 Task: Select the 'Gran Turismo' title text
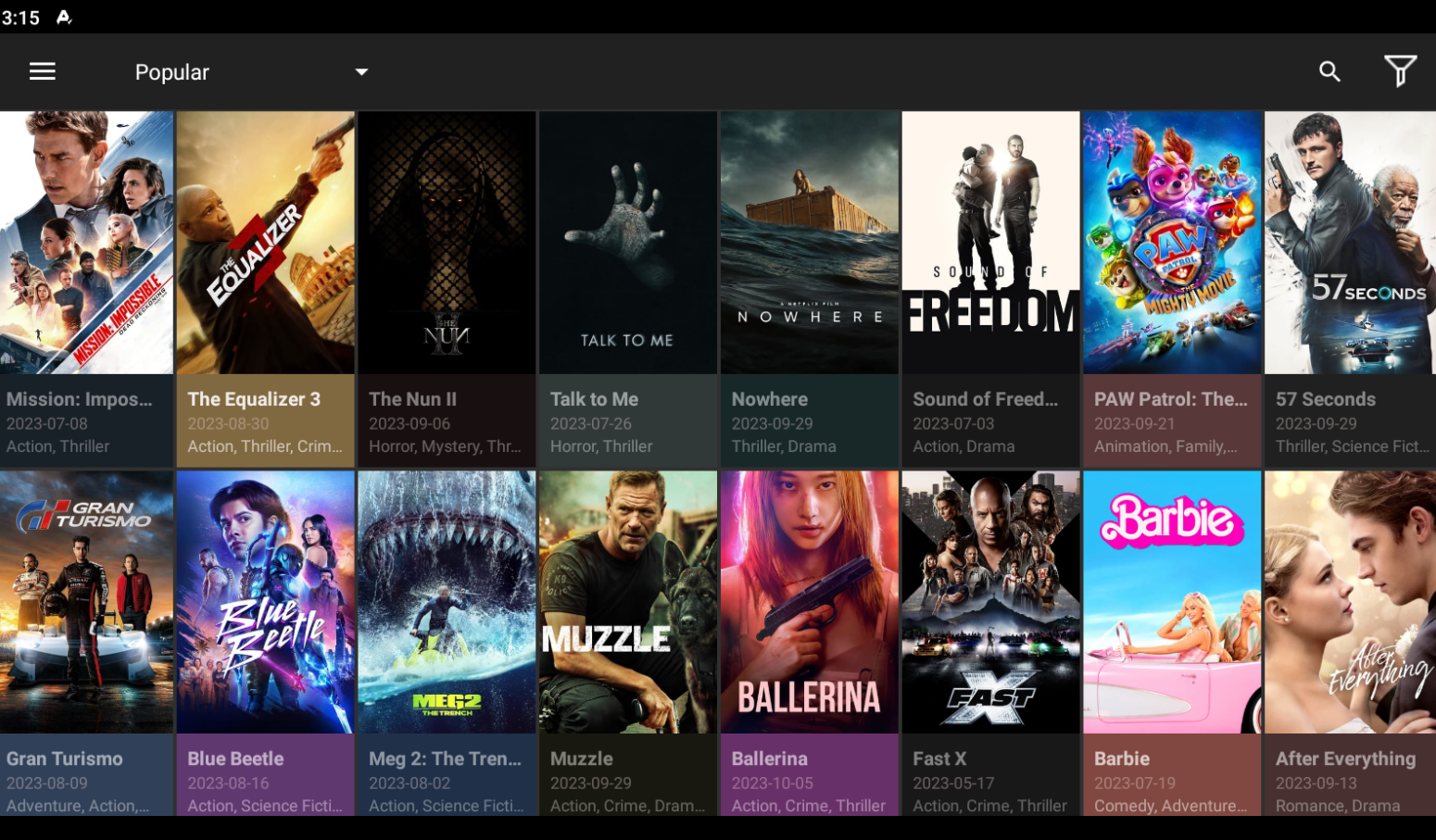click(65, 759)
